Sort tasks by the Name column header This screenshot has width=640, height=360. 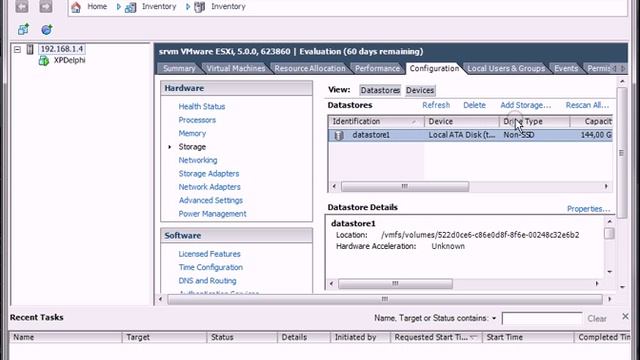65,337
